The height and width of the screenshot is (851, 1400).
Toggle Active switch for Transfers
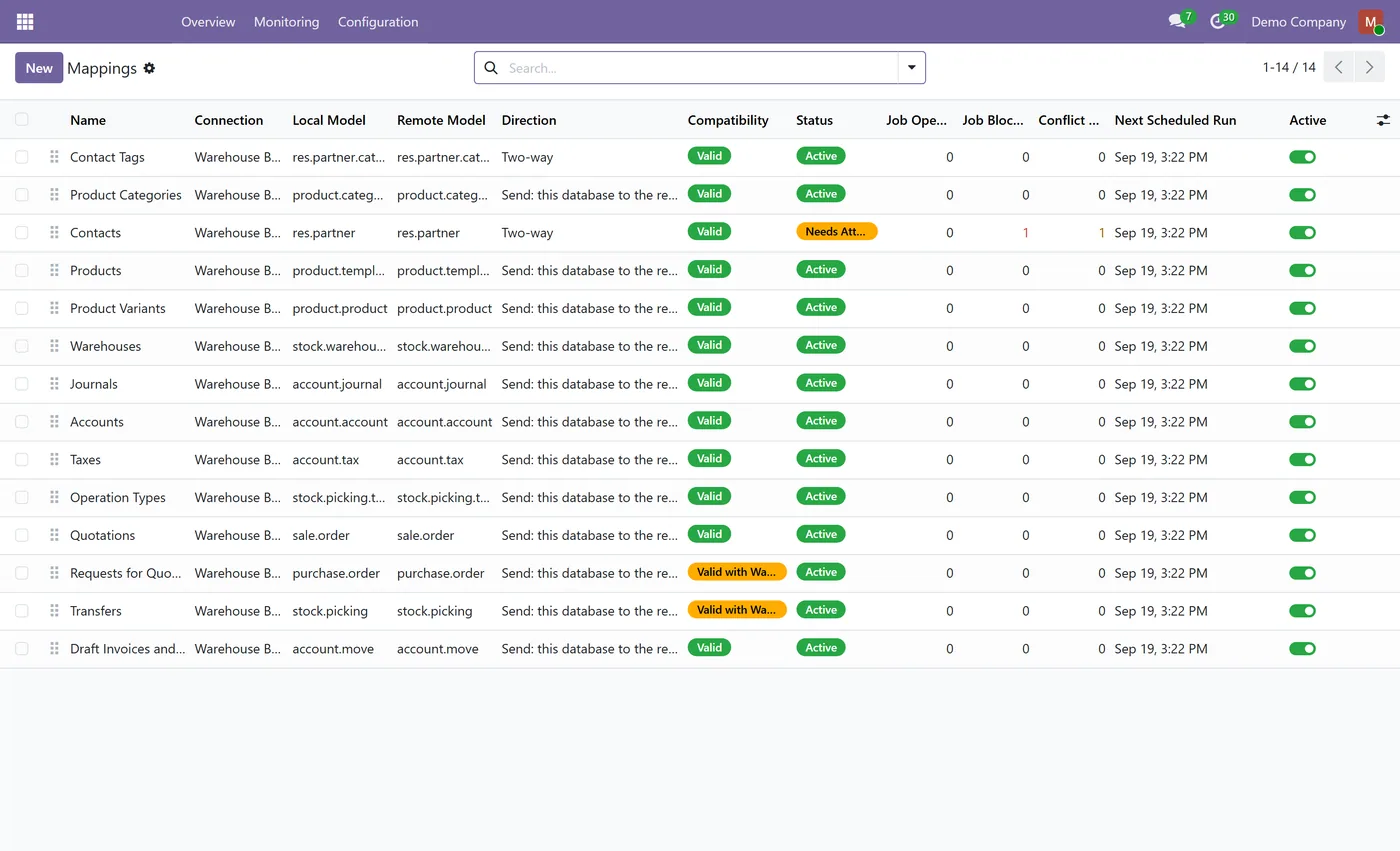point(1302,611)
